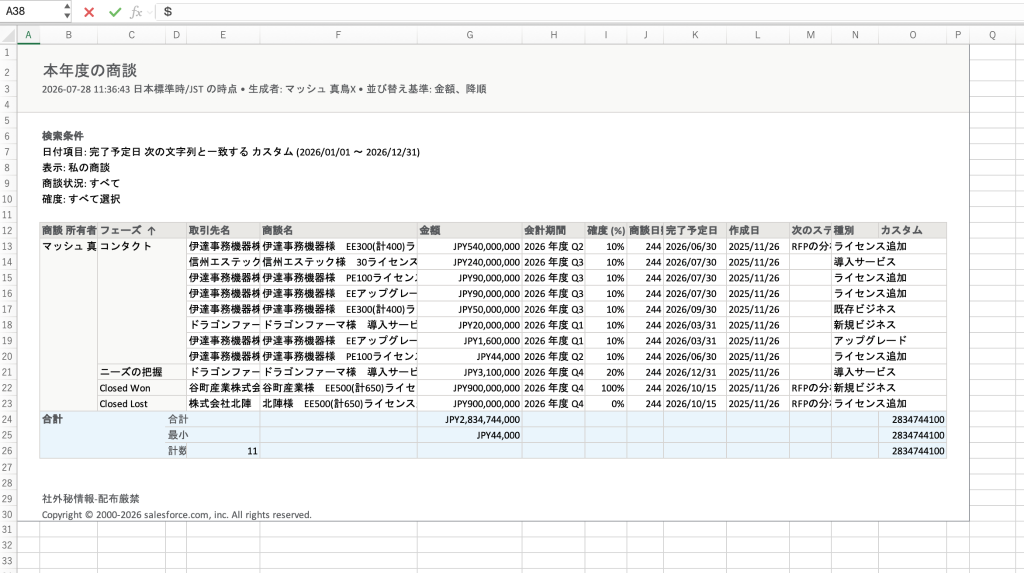Click the 既存ビジネス type cell
Viewport: 1024px width, 573px height.
pos(855,309)
